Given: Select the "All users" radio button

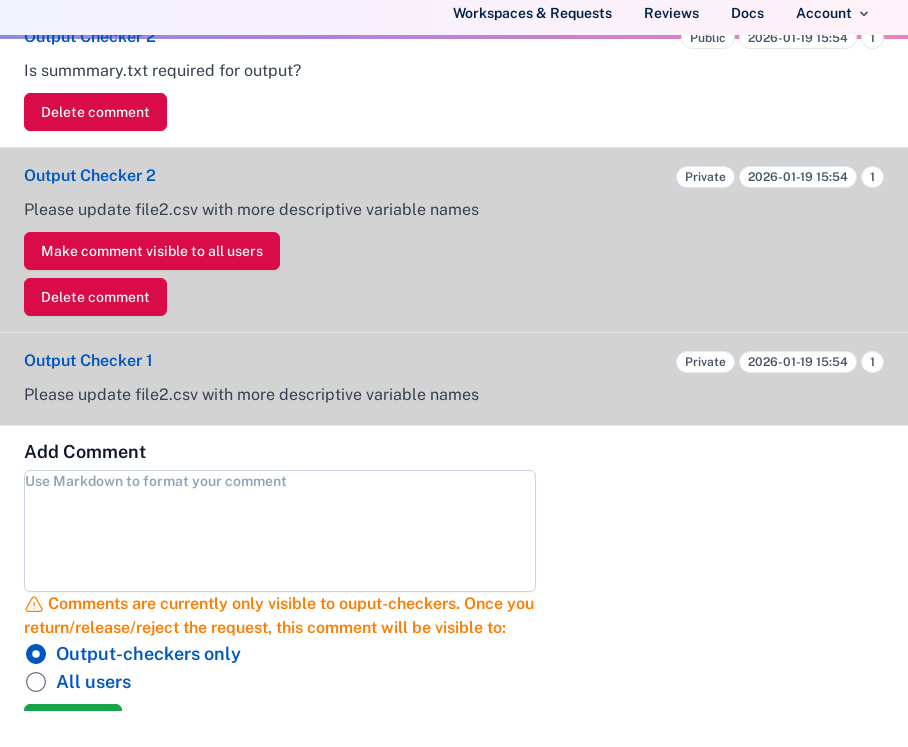Looking at the screenshot, I should [x=36, y=682].
